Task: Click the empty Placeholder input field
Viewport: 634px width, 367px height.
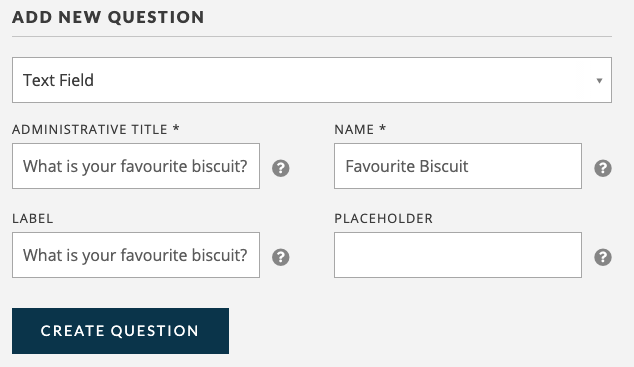Action: (x=458, y=255)
